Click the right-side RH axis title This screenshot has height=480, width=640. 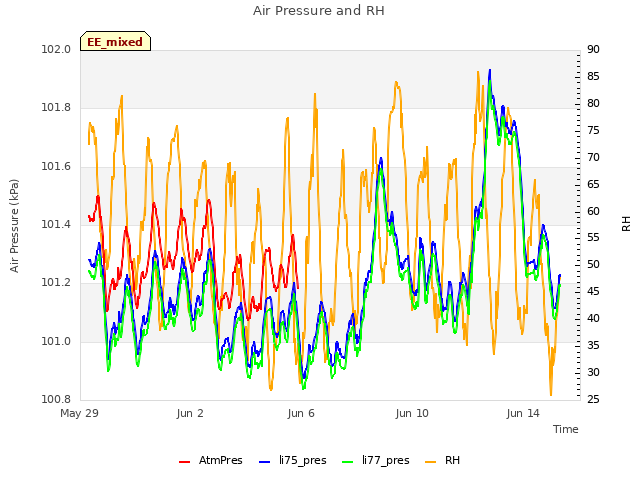(626, 224)
